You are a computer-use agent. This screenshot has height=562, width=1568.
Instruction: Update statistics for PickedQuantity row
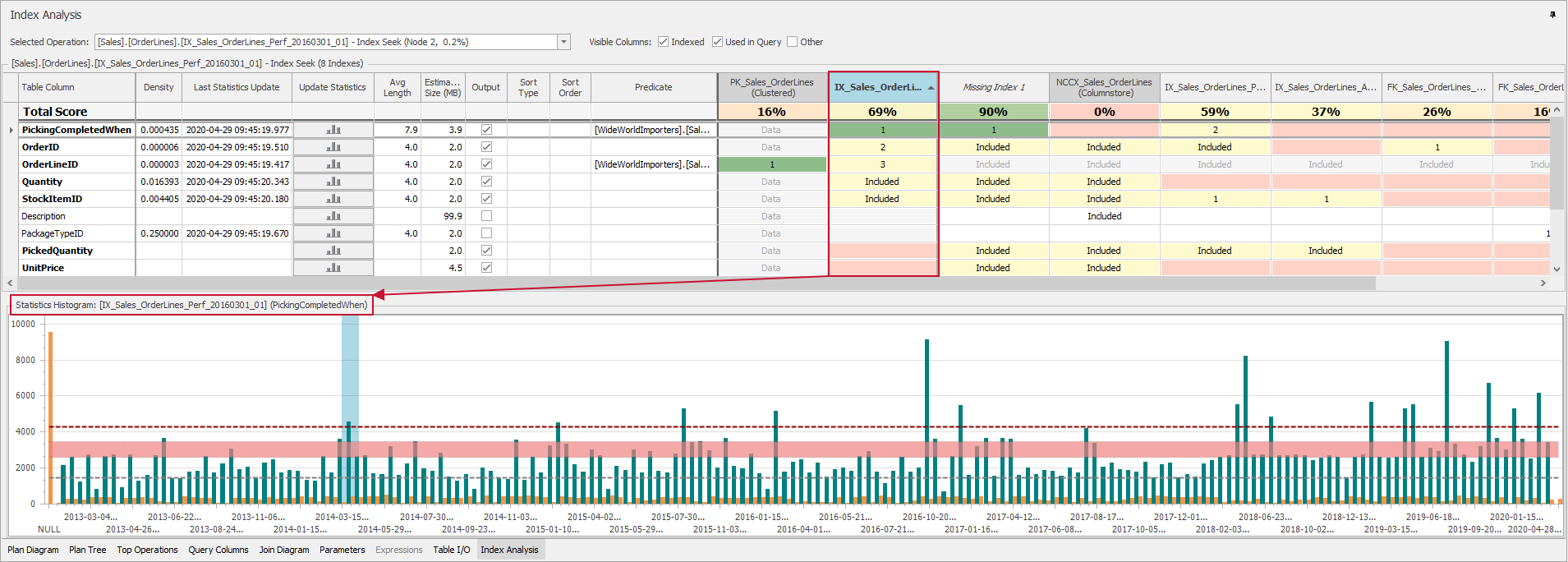(x=333, y=251)
